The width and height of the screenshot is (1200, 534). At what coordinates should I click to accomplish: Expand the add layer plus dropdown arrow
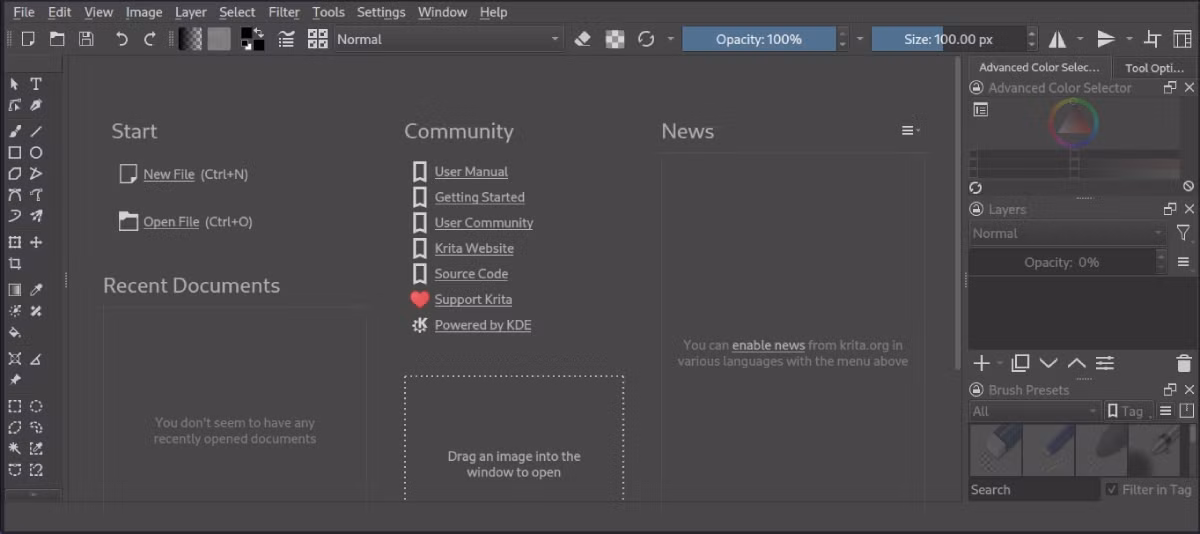(1001, 364)
